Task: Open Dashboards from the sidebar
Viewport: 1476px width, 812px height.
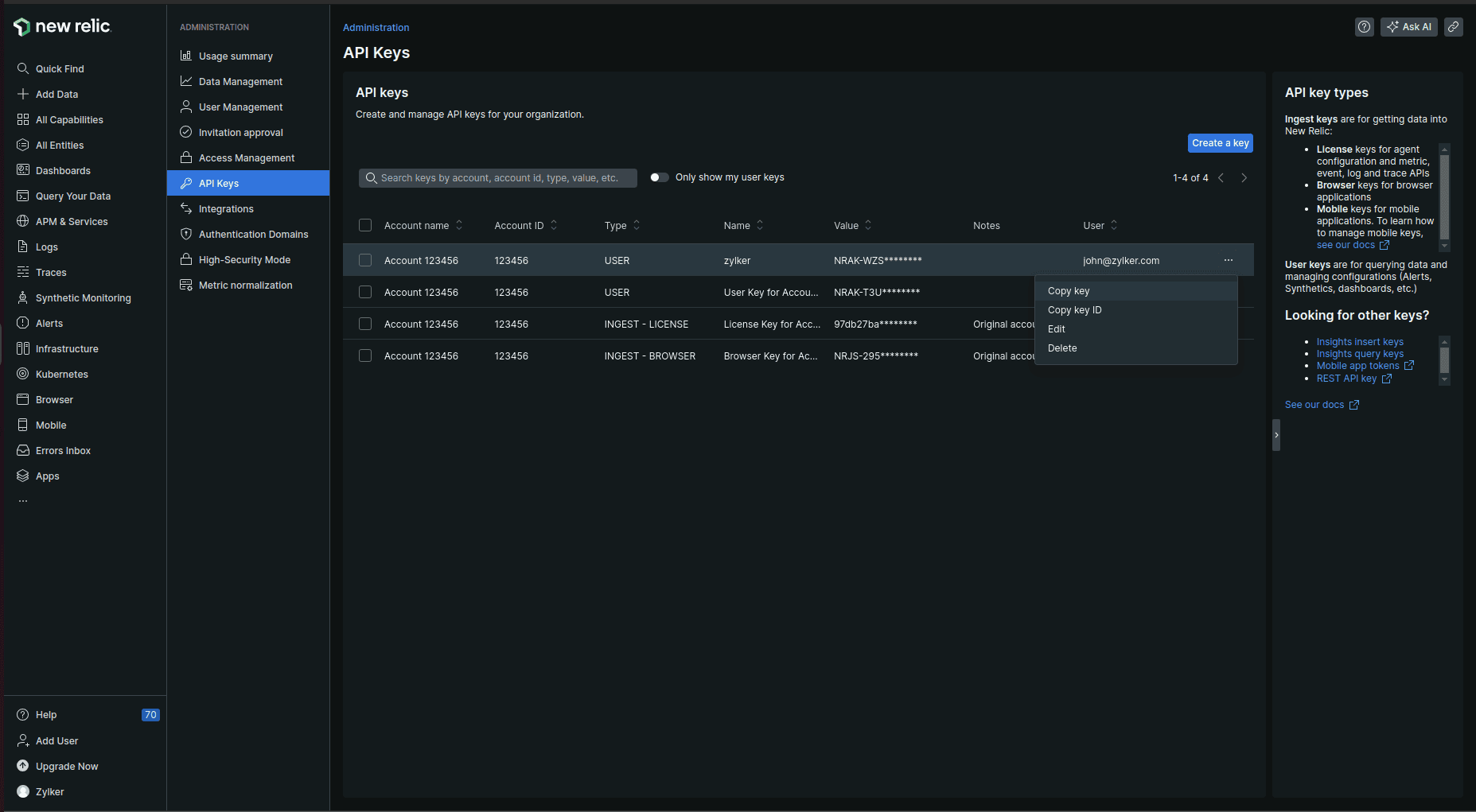Action: (x=63, y=171)
